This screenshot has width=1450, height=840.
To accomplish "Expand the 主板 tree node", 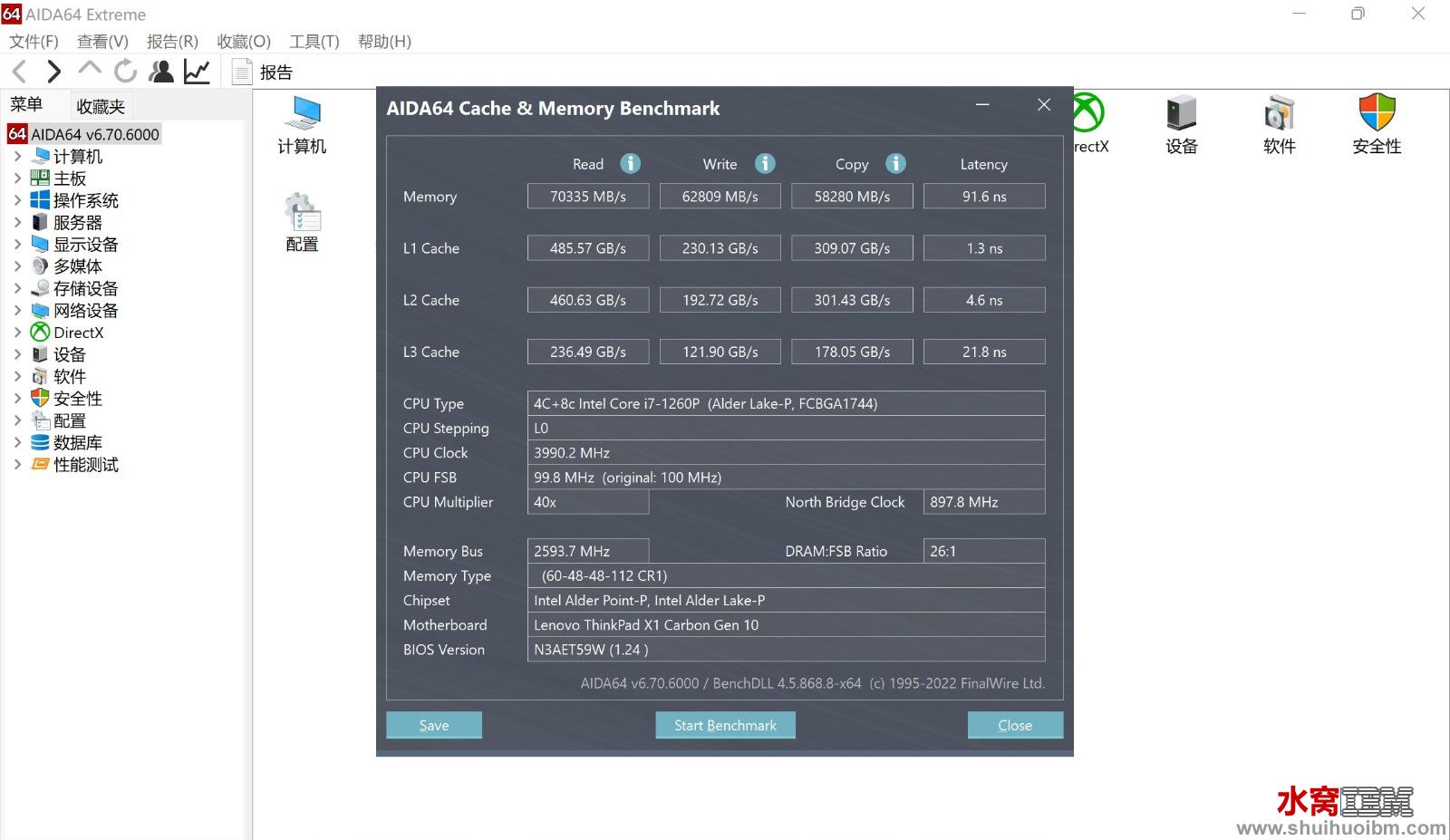I will point(17,179).
